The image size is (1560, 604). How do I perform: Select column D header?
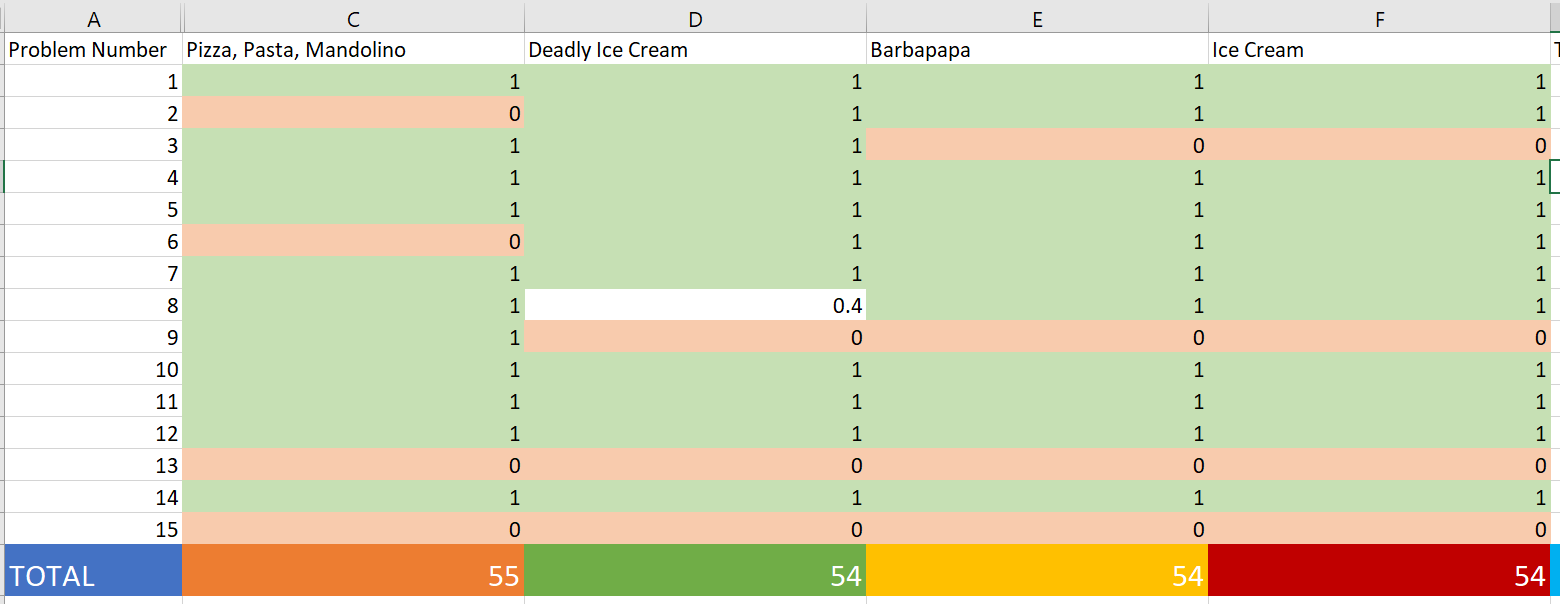click(695, 18)
